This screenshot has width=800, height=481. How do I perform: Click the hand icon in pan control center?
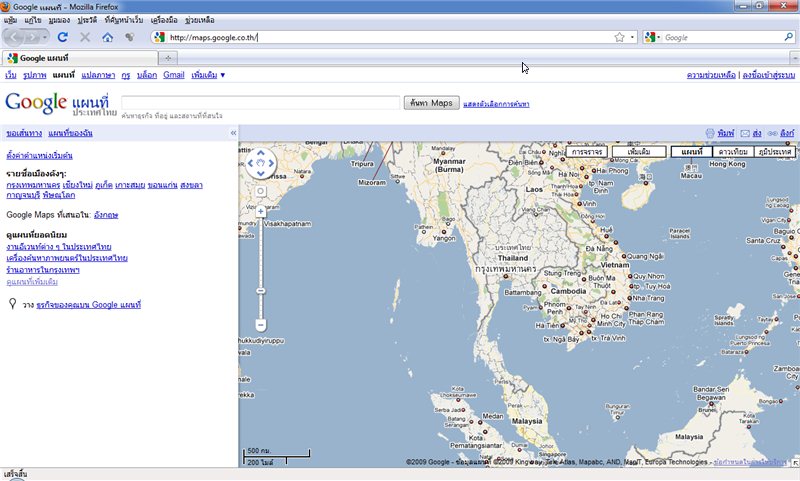261,163
